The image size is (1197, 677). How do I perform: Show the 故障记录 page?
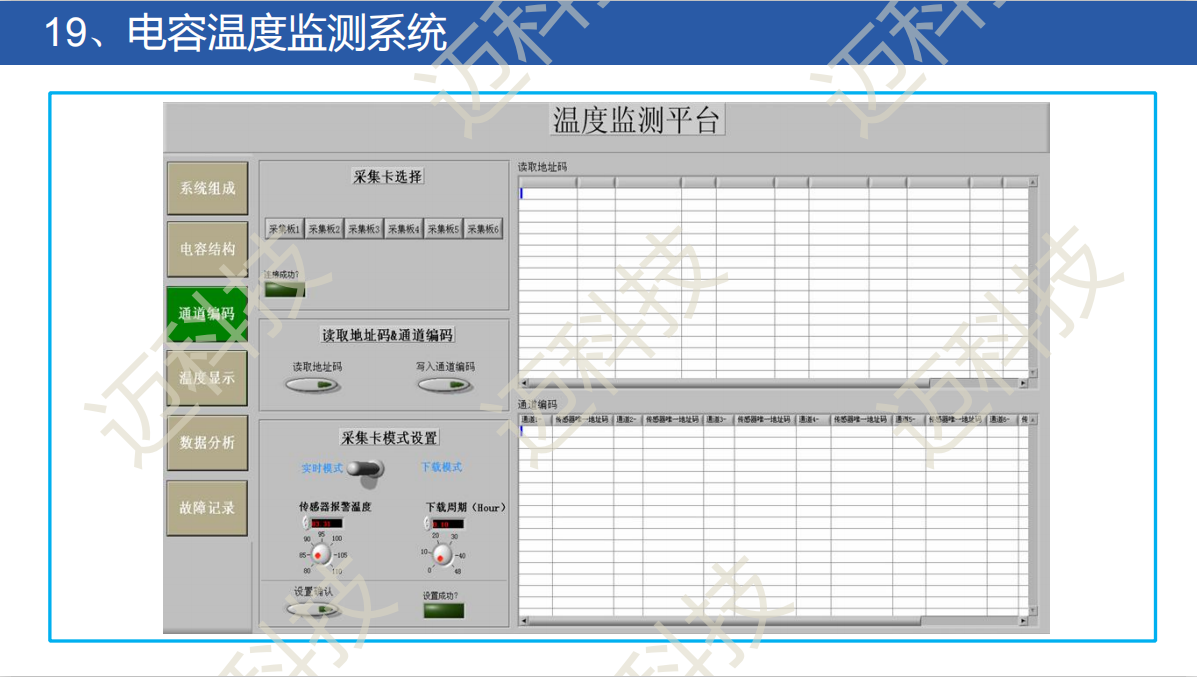pyautogui.click(x=208, y=508)
